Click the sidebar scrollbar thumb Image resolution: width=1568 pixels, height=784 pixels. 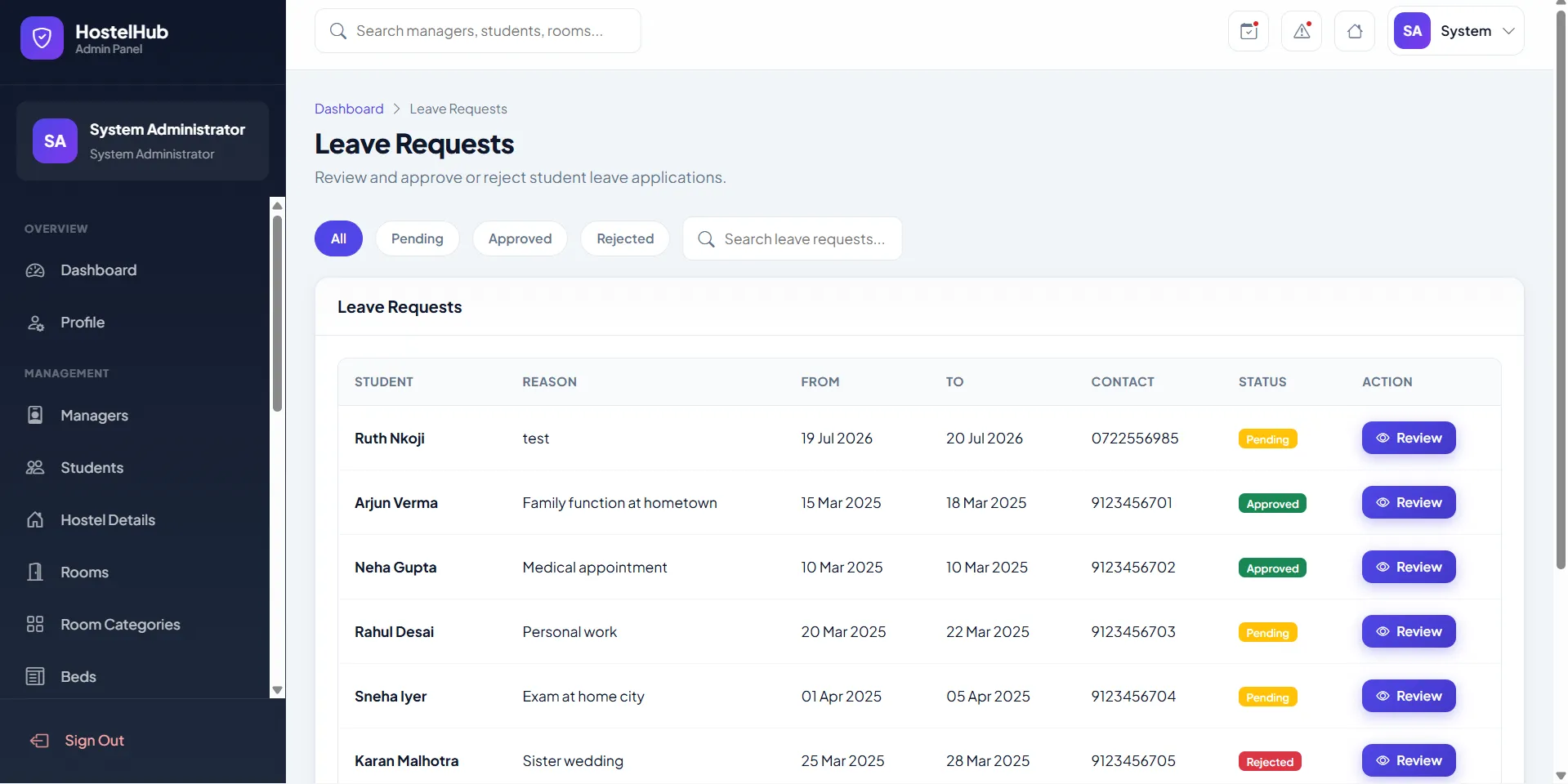277,314
